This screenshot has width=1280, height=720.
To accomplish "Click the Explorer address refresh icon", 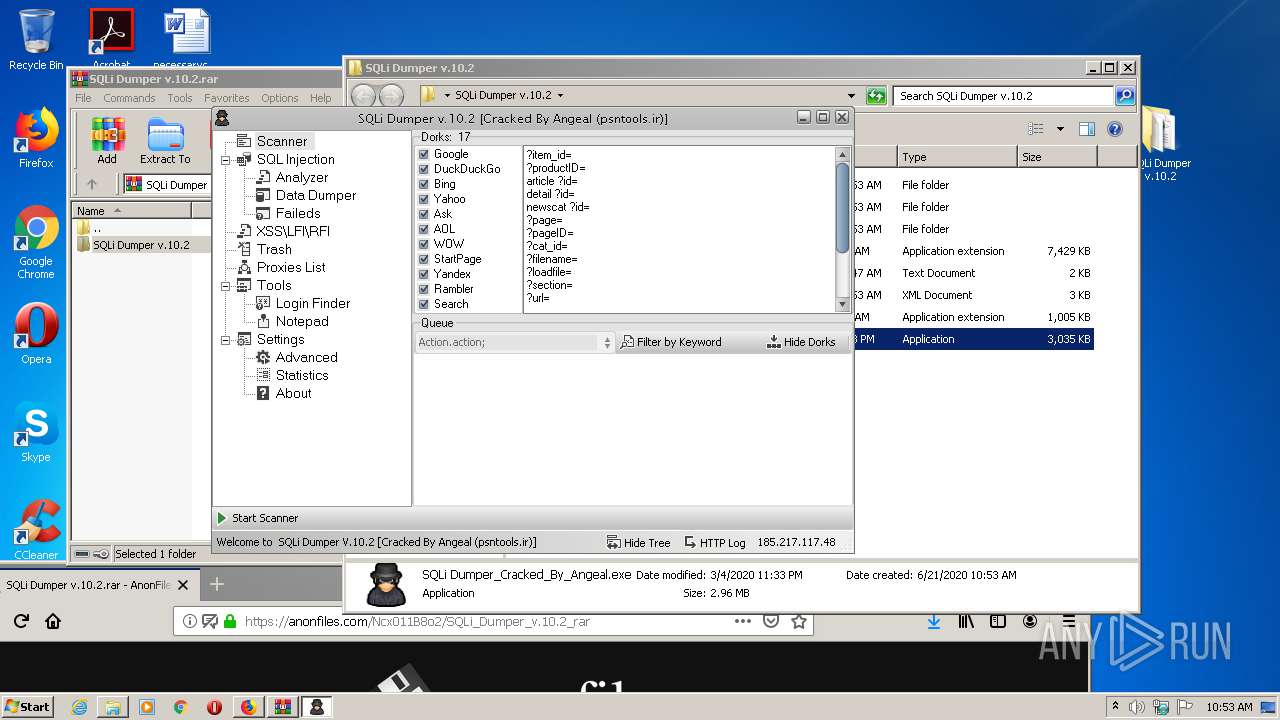I will 876,96.
